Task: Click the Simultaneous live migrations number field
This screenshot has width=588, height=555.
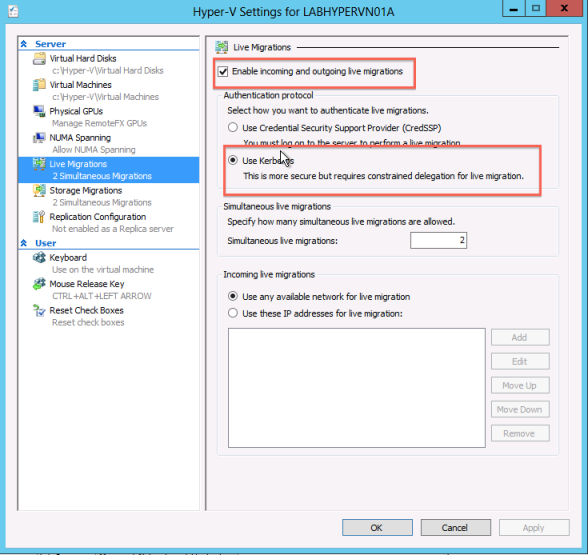Action: pos(438,240)
